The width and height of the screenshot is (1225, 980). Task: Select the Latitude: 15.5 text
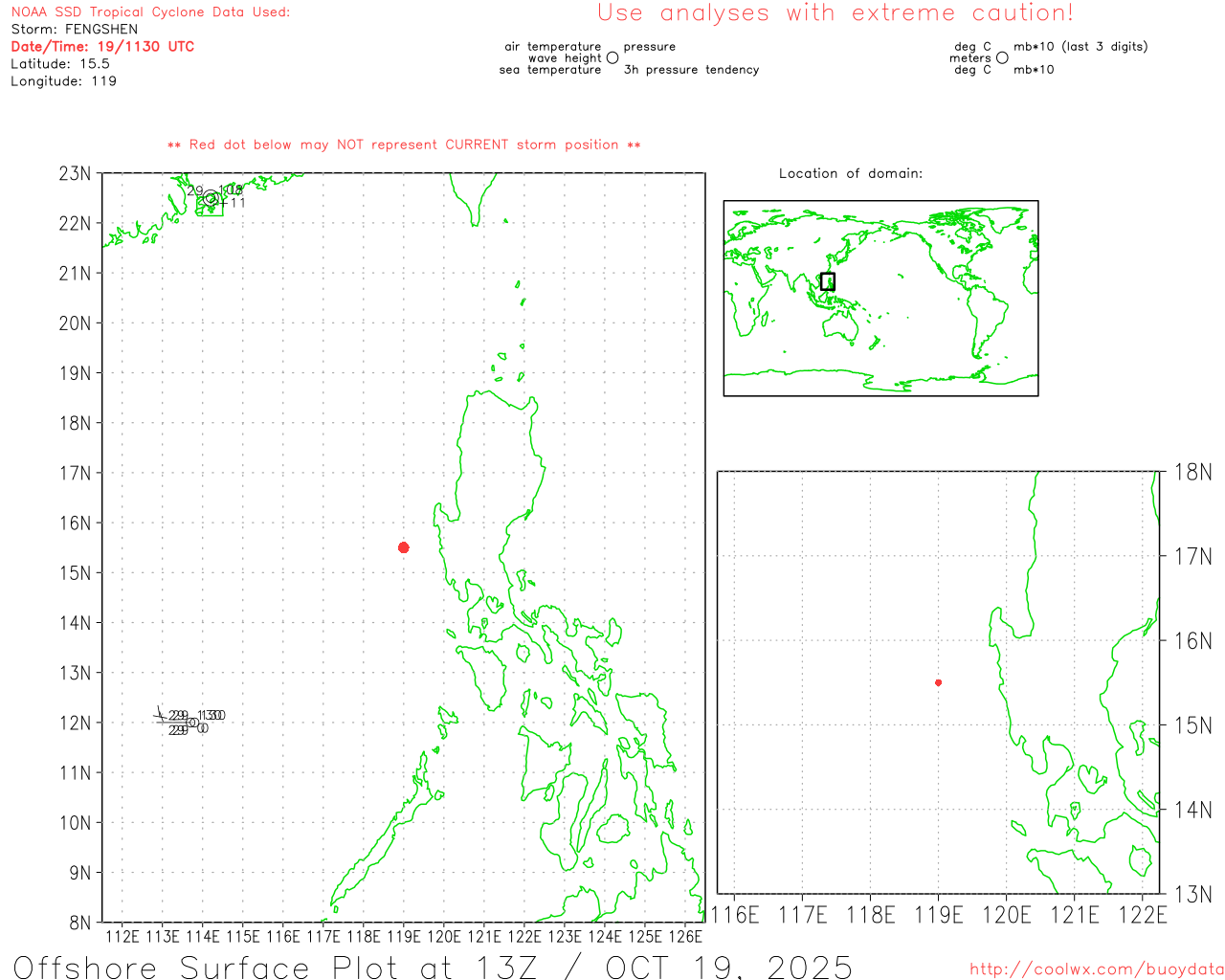60,64
